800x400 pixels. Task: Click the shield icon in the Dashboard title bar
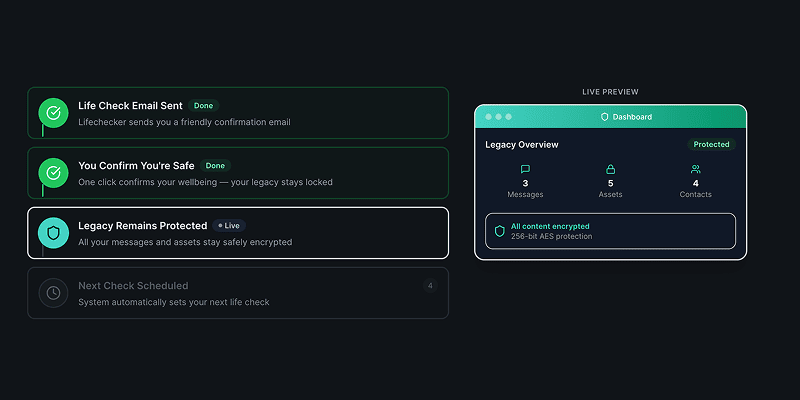[x=604, y=117]
